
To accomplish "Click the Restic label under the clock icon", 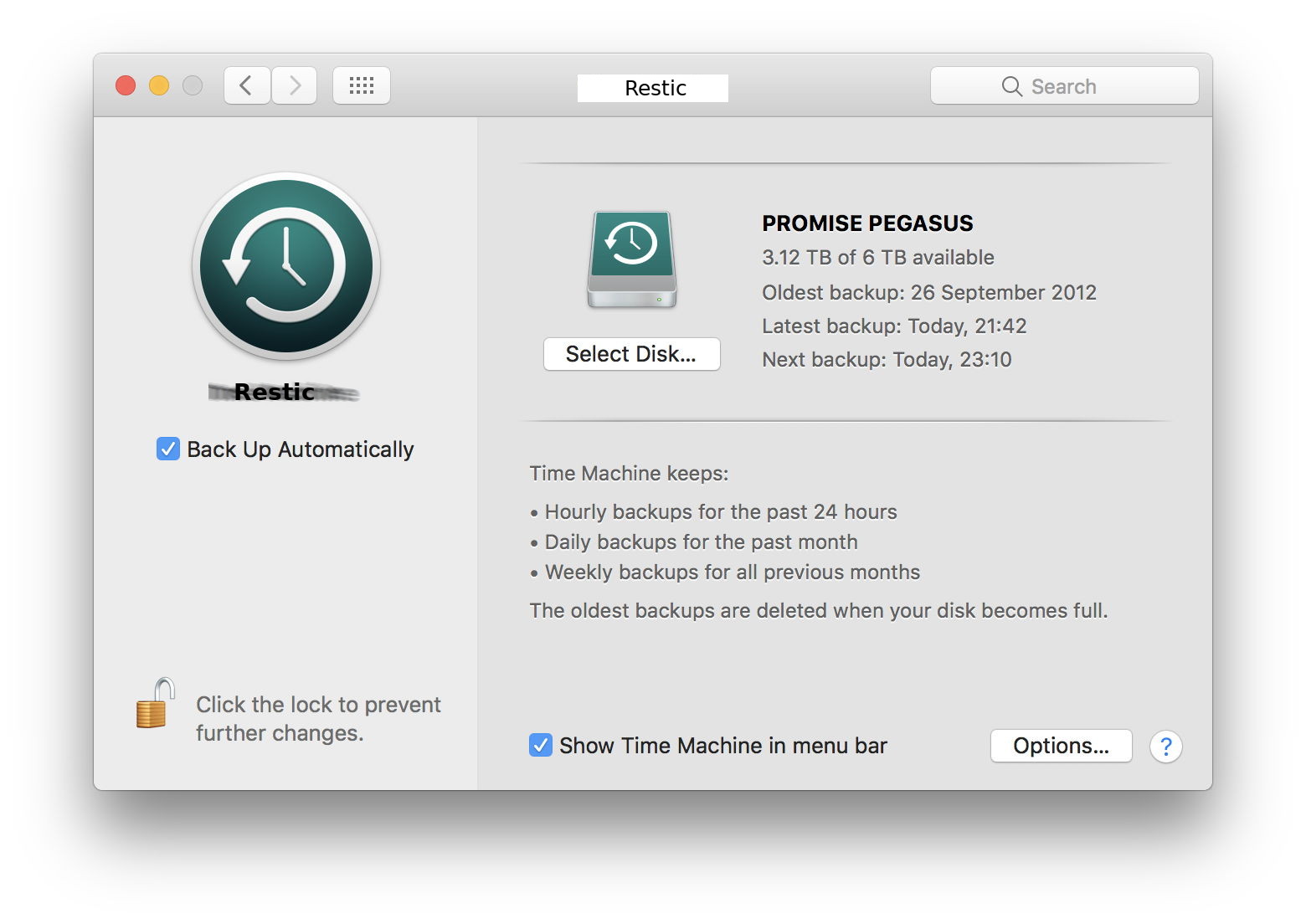I will pyautogui.click(x=275, y=392).
